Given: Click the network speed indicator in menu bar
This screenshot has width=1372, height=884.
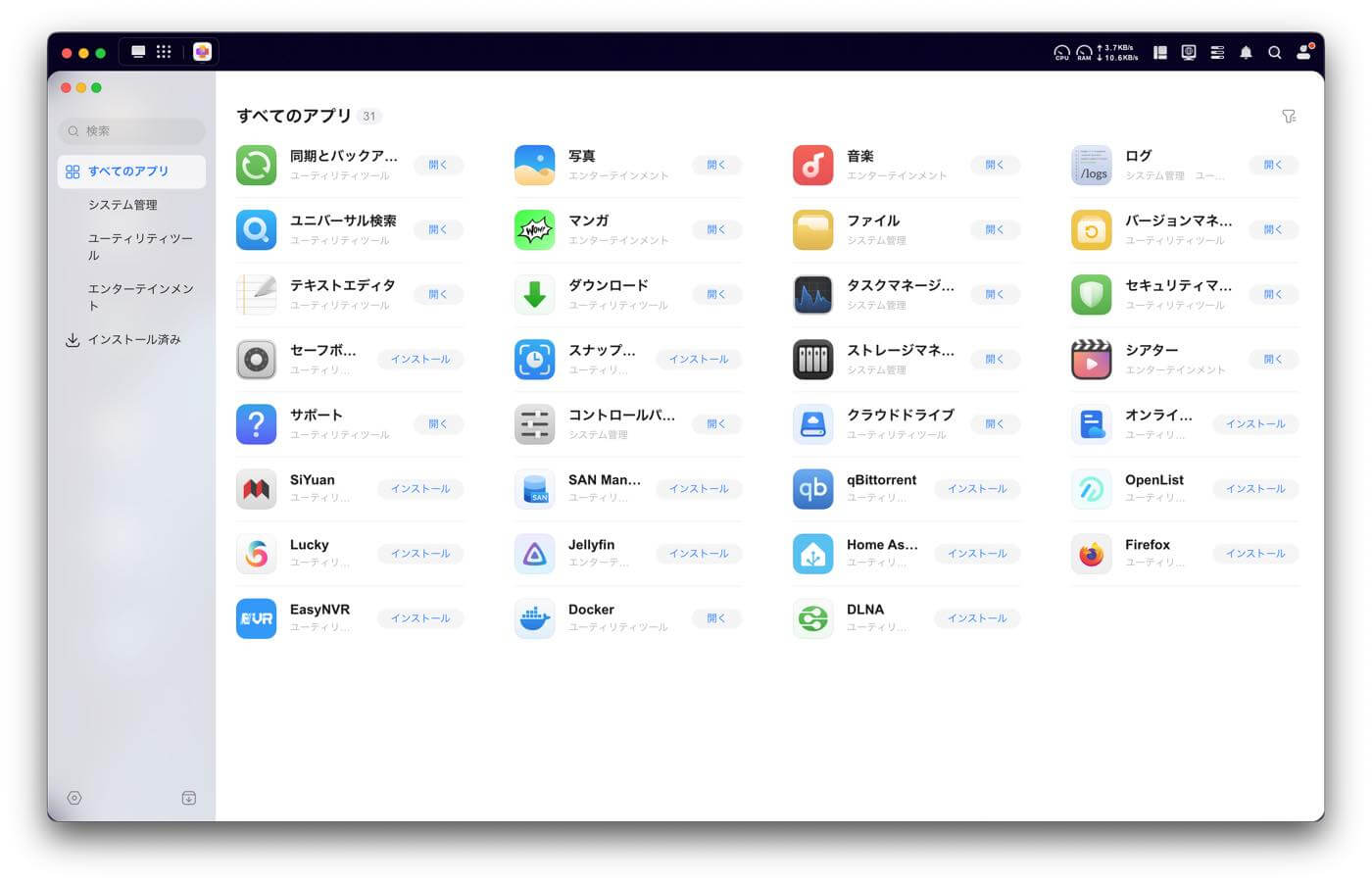Looking at the screenshot, I should pyautogui.click(x=1115, y=52).
